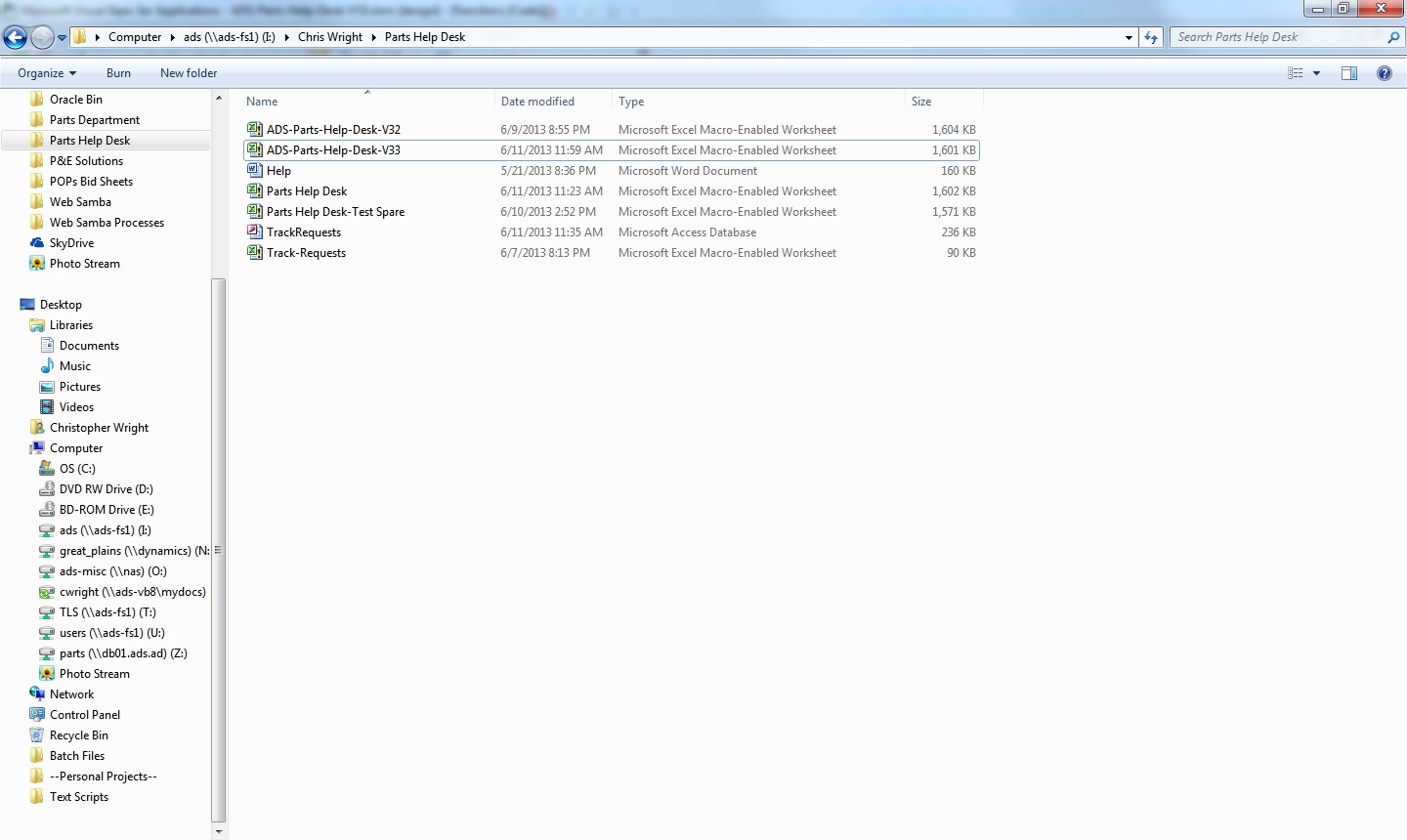The image size is (1407, 840).
Task: Select the Track-Requests Excel file icon
Action: (255, 252)
